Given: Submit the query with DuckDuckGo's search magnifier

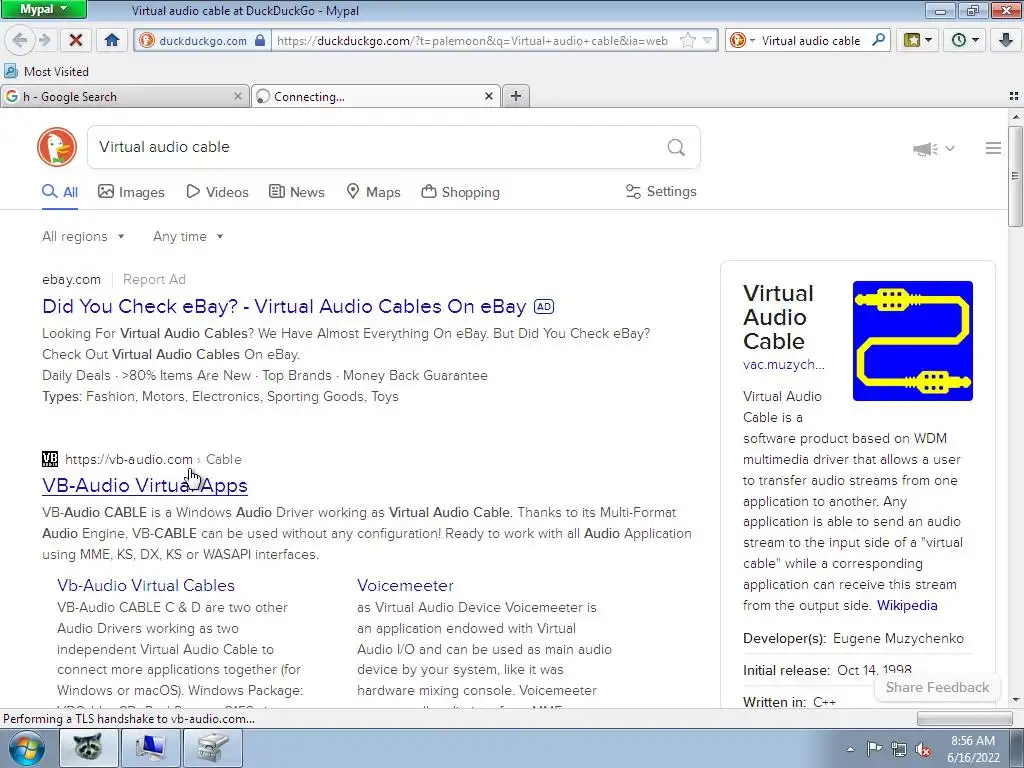Looking at the screenshot, I should click(x=676, y=148).
